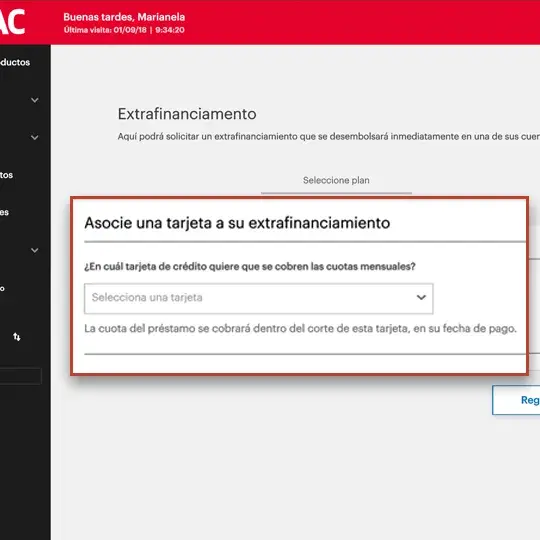Image resolution: width=540 pixels, height=540 pixels.
Task: Expand the sidebar chevron between 'es' and 'o' items
Action: (34, 250)
